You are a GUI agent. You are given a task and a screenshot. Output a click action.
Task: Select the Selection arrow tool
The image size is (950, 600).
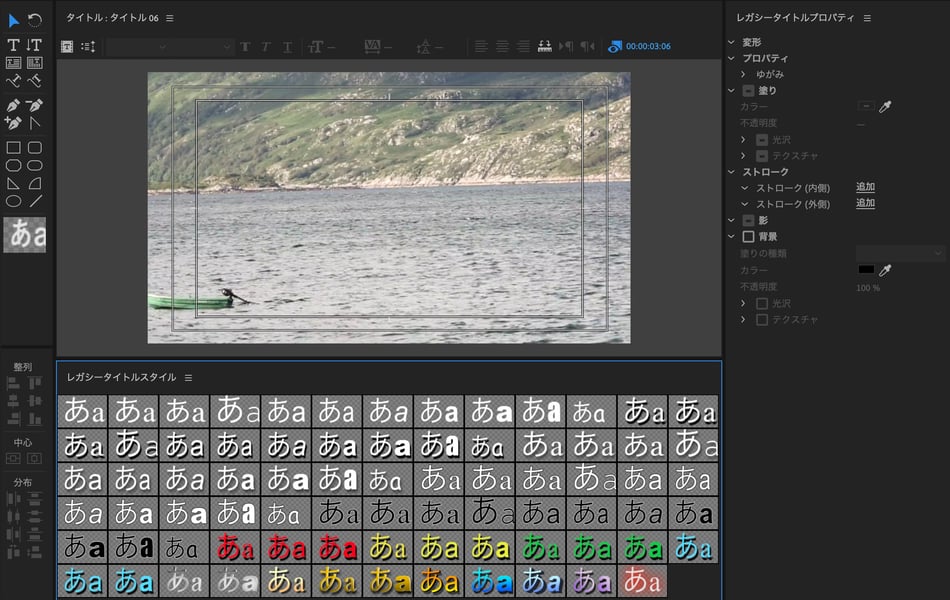tap(14, 20)
